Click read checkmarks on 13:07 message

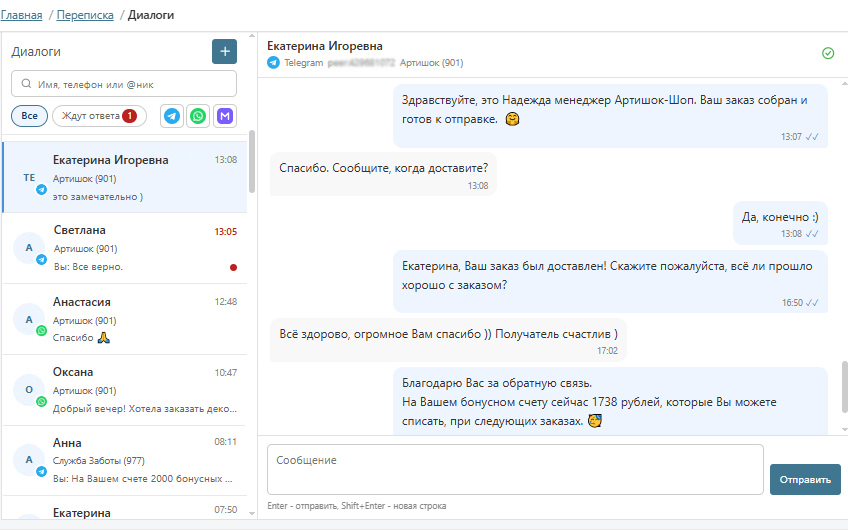812,137
